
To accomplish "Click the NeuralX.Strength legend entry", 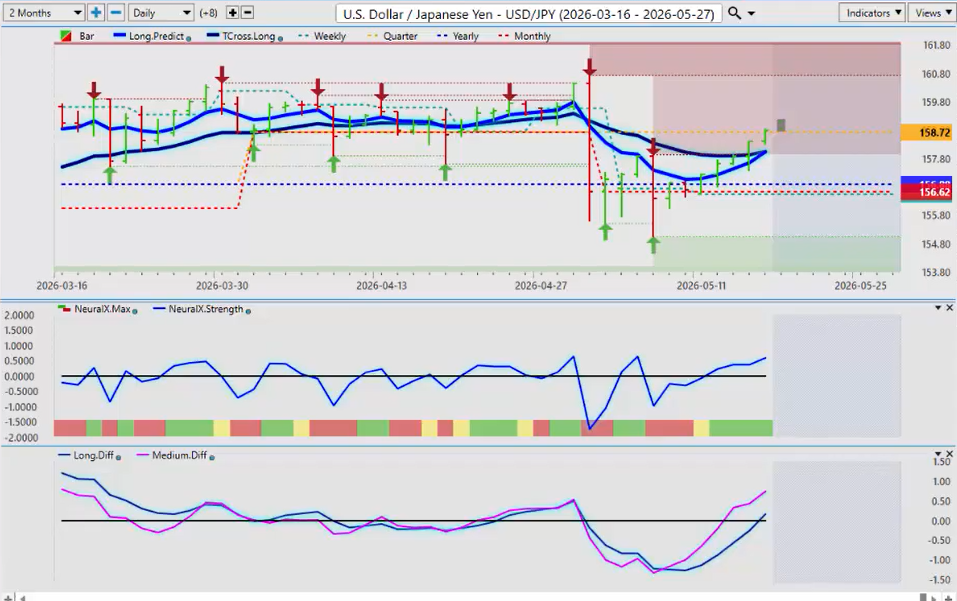I will pyautogui.click(x=206, y=309).
